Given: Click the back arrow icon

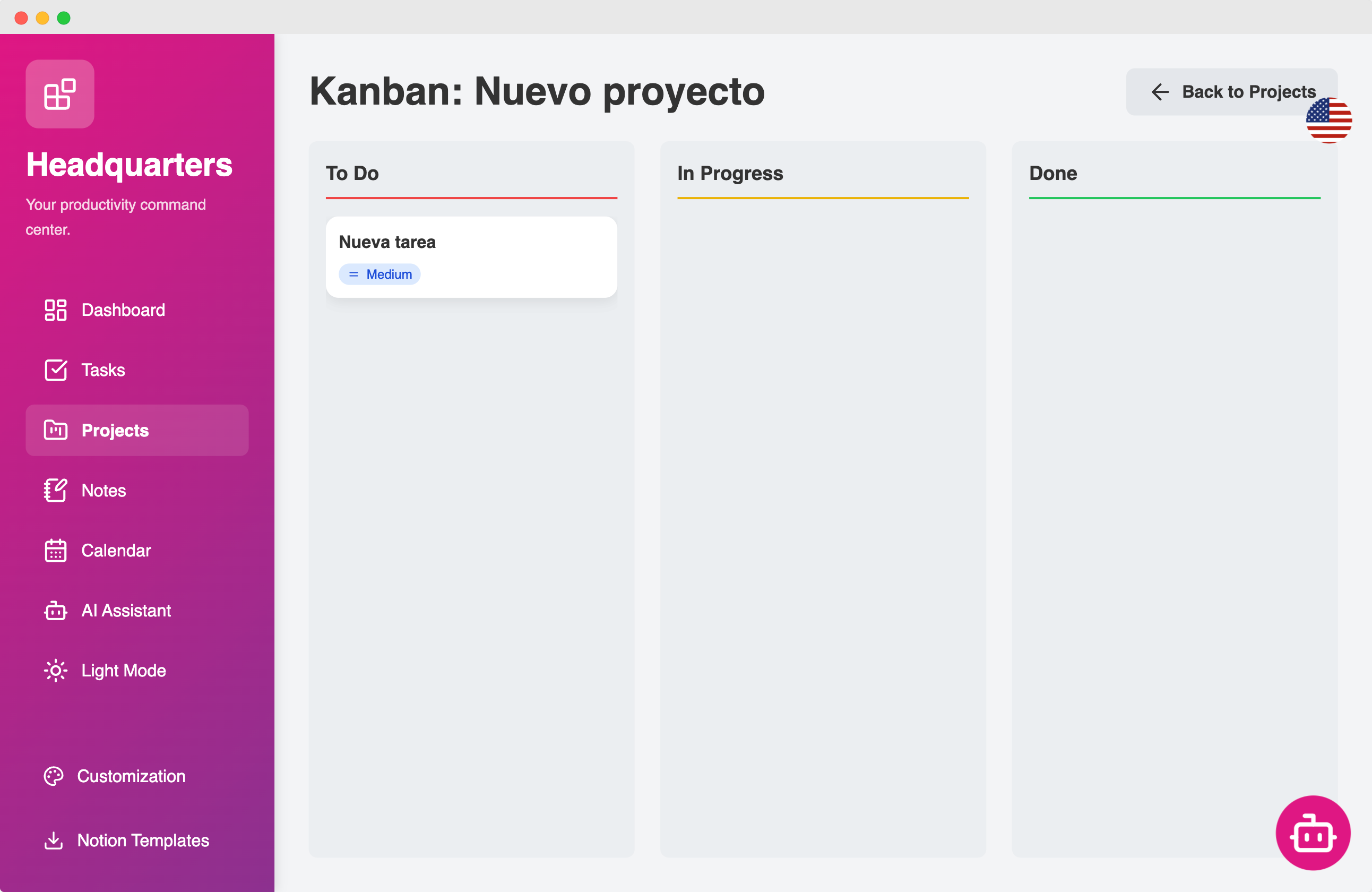Looking at the screenshot, I should coord(1160,92).
